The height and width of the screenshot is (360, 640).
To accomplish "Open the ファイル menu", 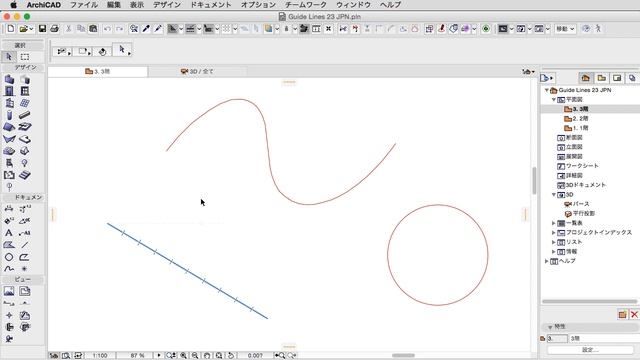I will (x=84, y=5).
